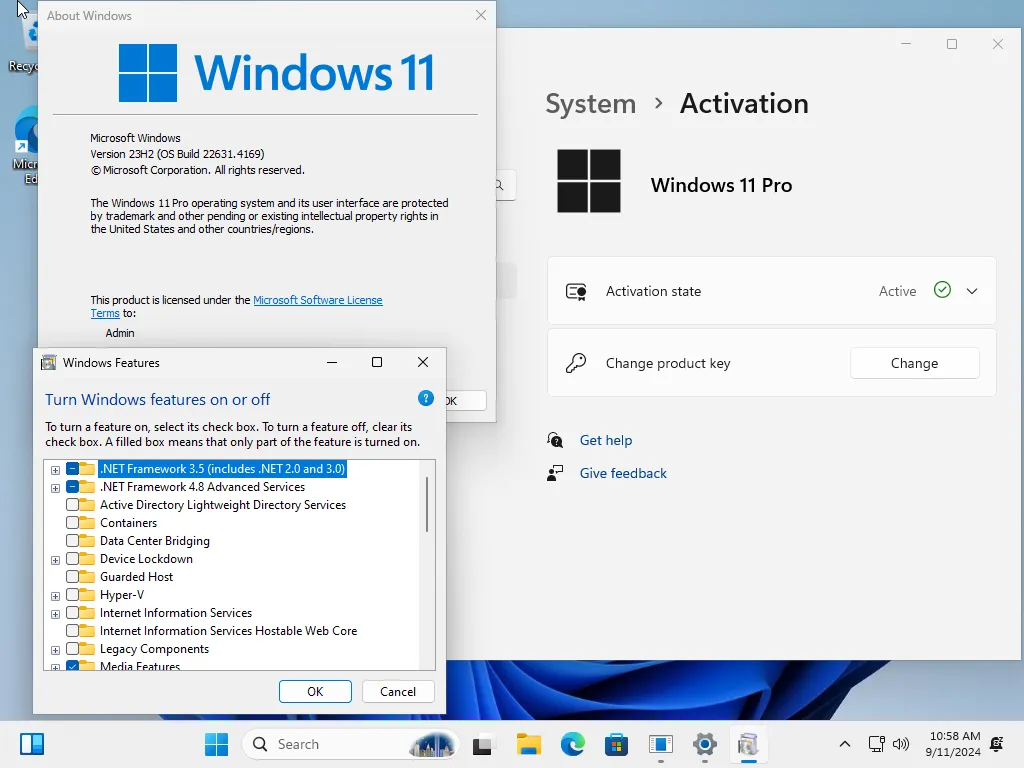Screen dimensions: 1024x768
Task: Enable the Containers feature checkbox
Action: (x=72, y=522)
